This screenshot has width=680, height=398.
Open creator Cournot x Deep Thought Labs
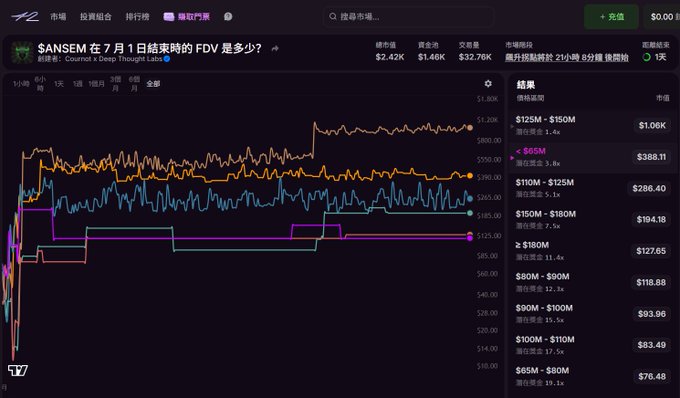113,59
